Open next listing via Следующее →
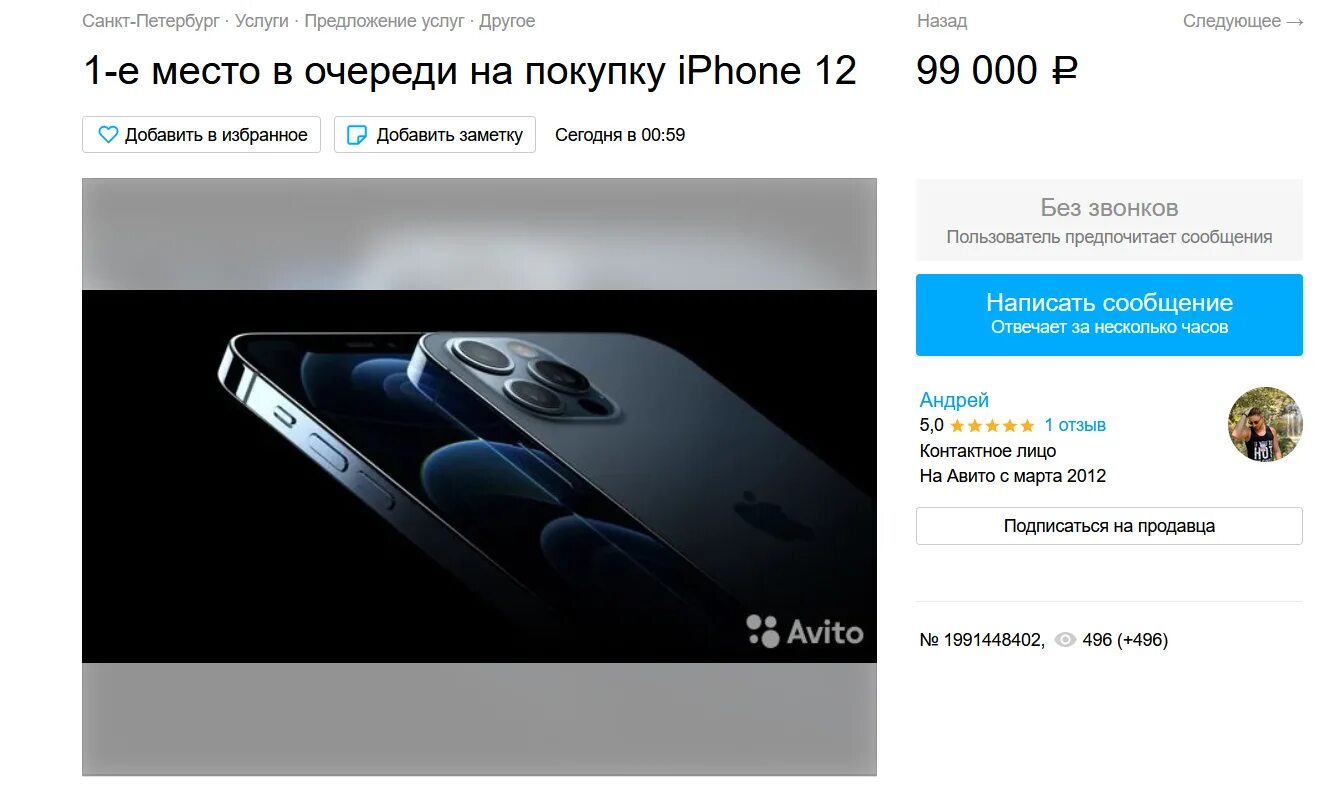This screenshot has height=800, width=1343. pyautogui.click(x=1243, y=21)
